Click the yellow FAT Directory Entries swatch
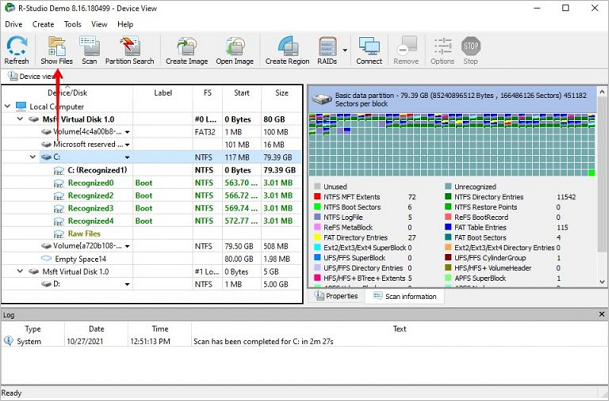609x401 pixels. click(317, 237)
